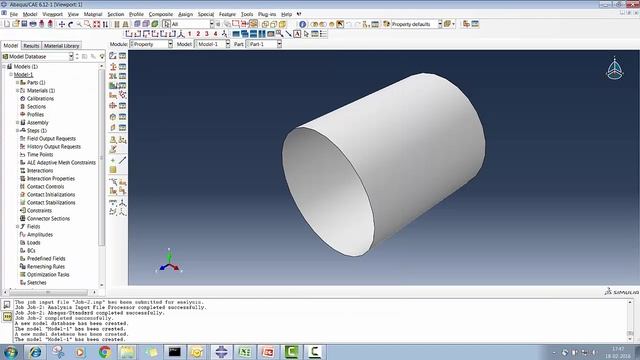Click the model tree horizontal scrollbar

click(x=49, y=292)
